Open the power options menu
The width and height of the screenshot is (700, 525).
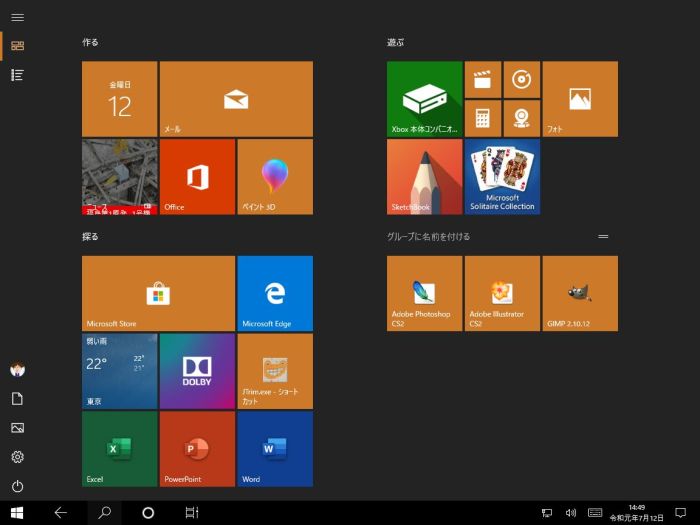coord(17,486)
